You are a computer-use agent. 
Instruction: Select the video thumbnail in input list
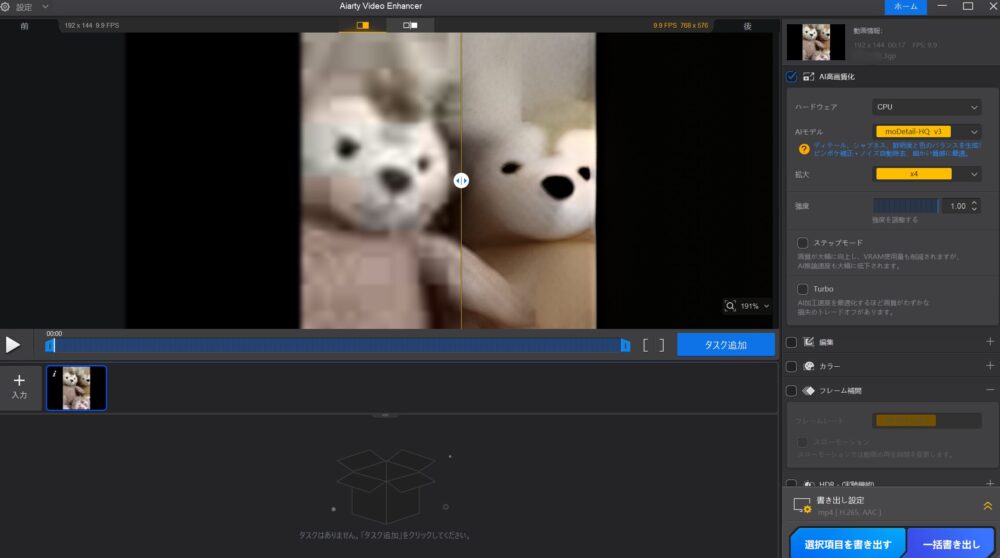click(76, 388)
